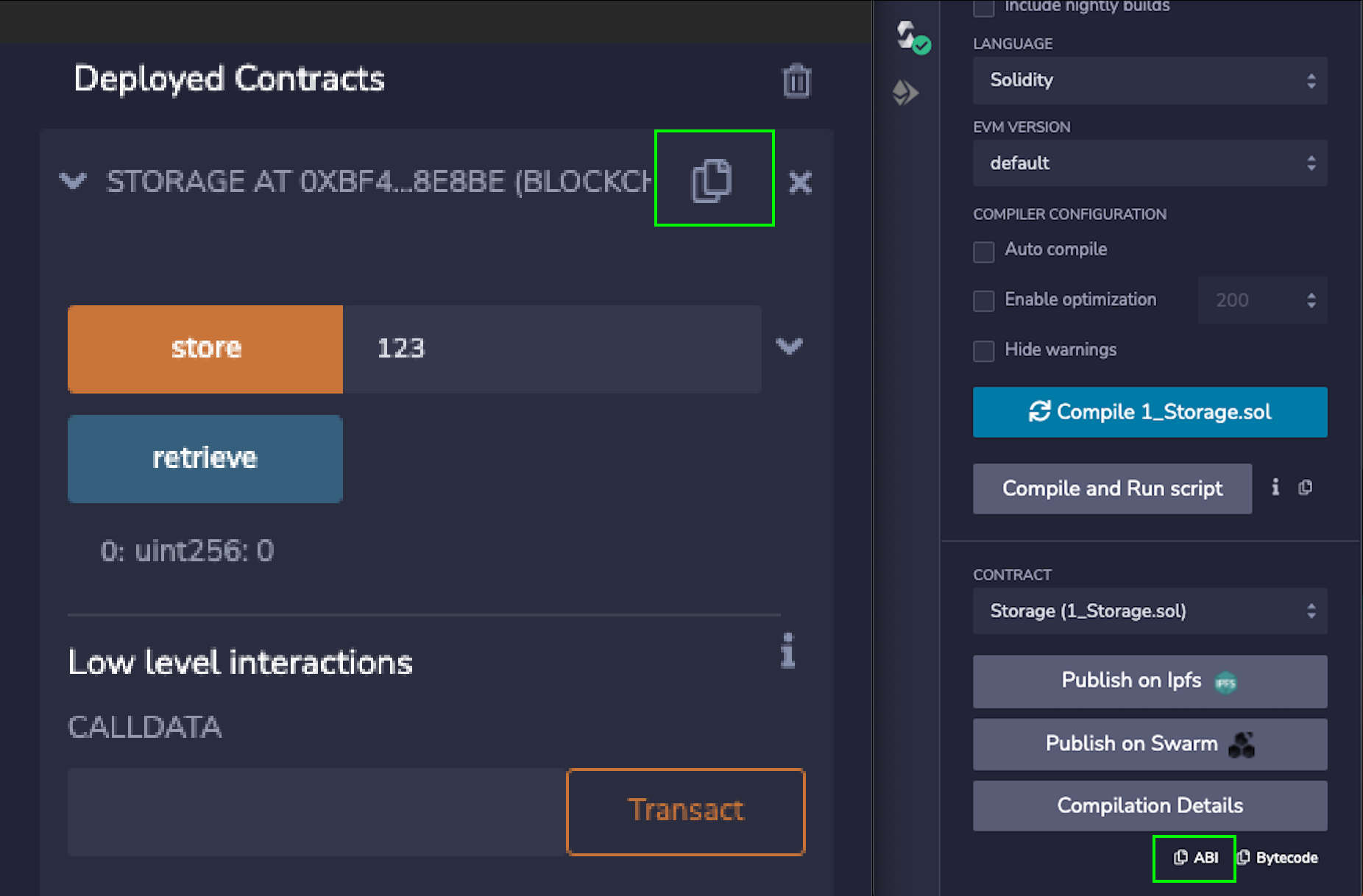The image size is (1363, 896).
Task: Show info about Compile and Run script
Action: (1275, 487)
